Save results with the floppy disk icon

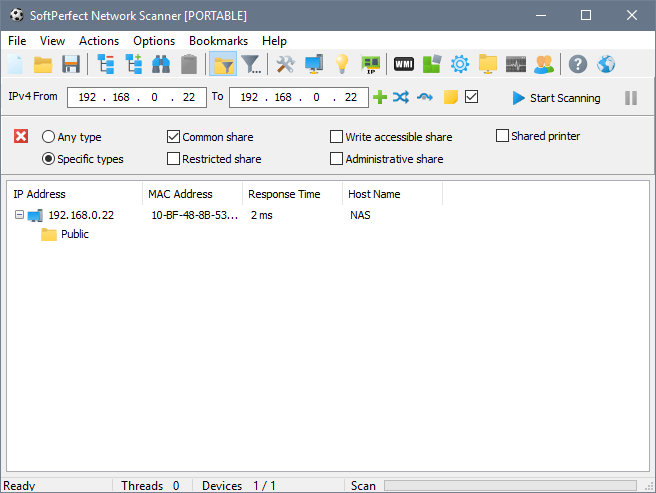pos(71,64)
